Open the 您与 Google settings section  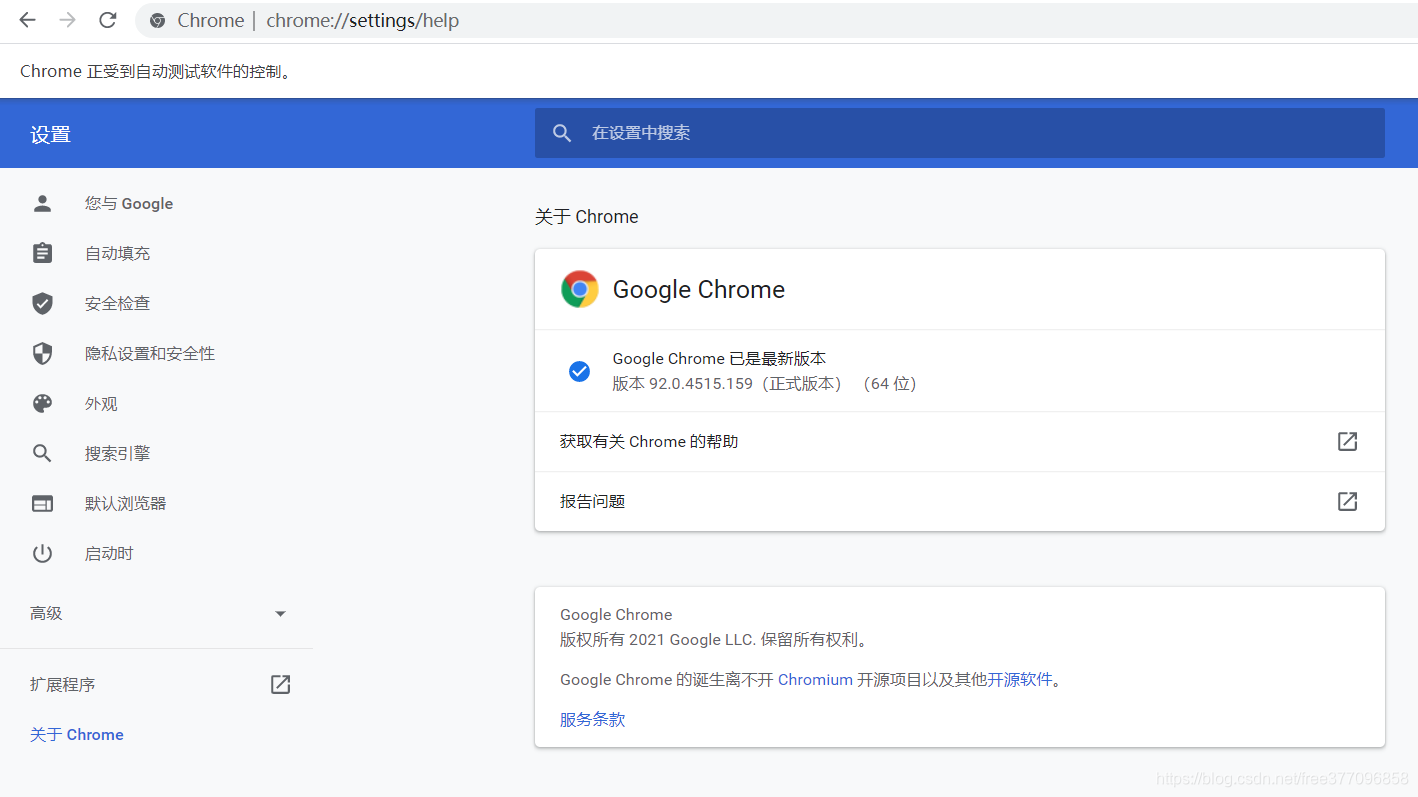pyautogui.click(x=129, y=203)
